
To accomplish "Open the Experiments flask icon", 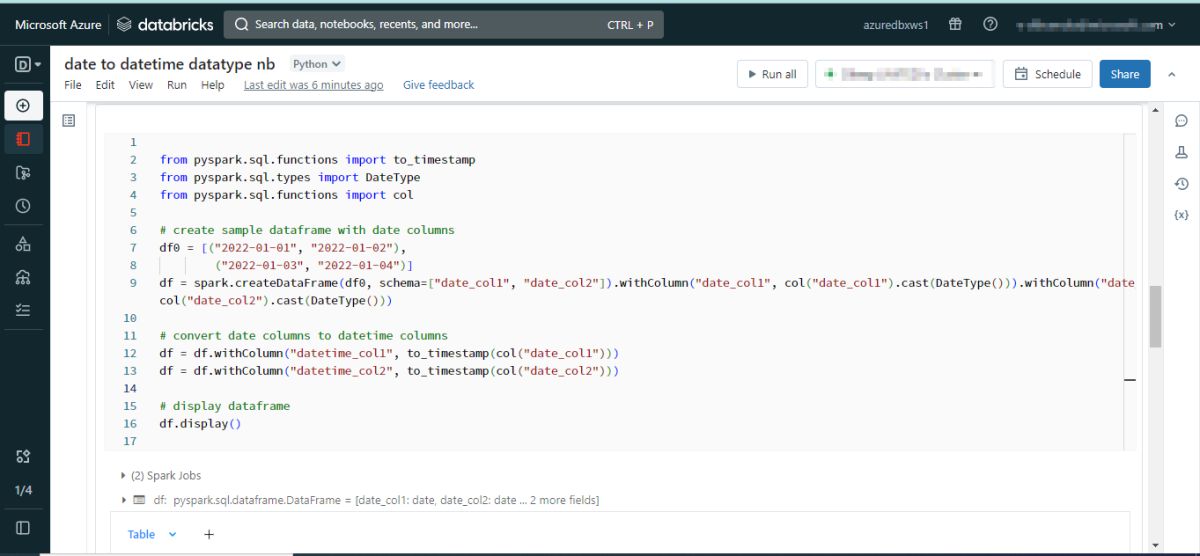I will [x=1181, y=152].
